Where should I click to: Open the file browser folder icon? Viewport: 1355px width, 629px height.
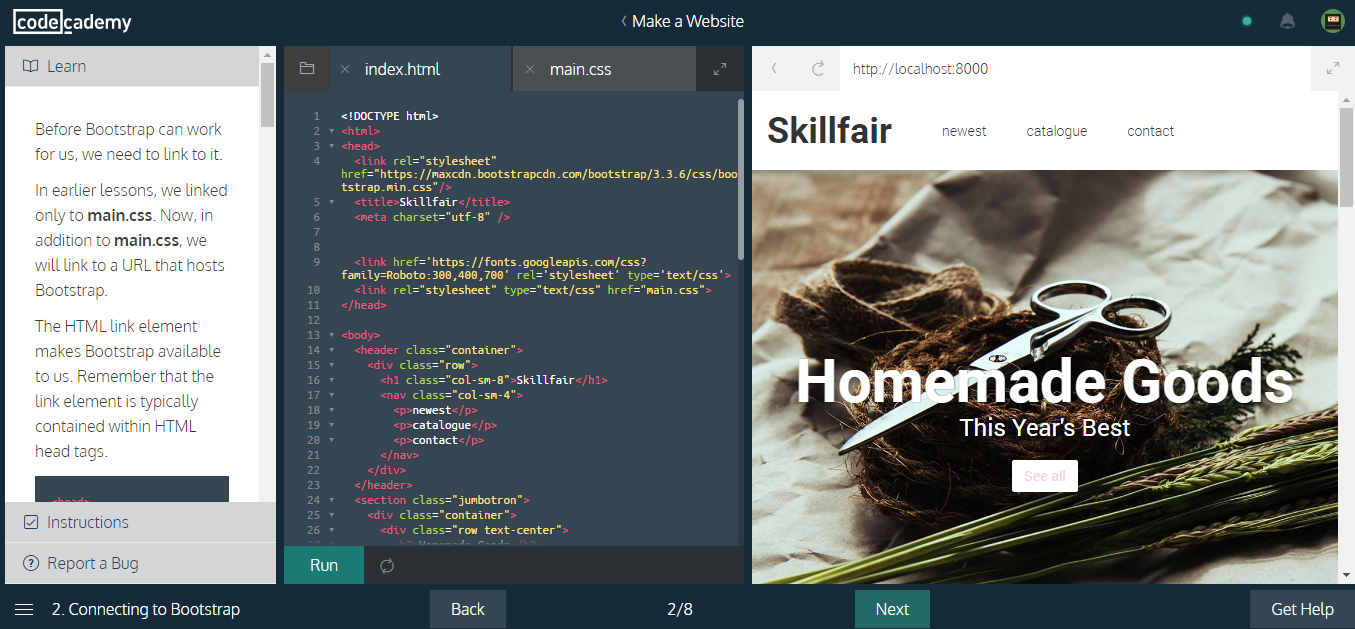coord(307,69)
